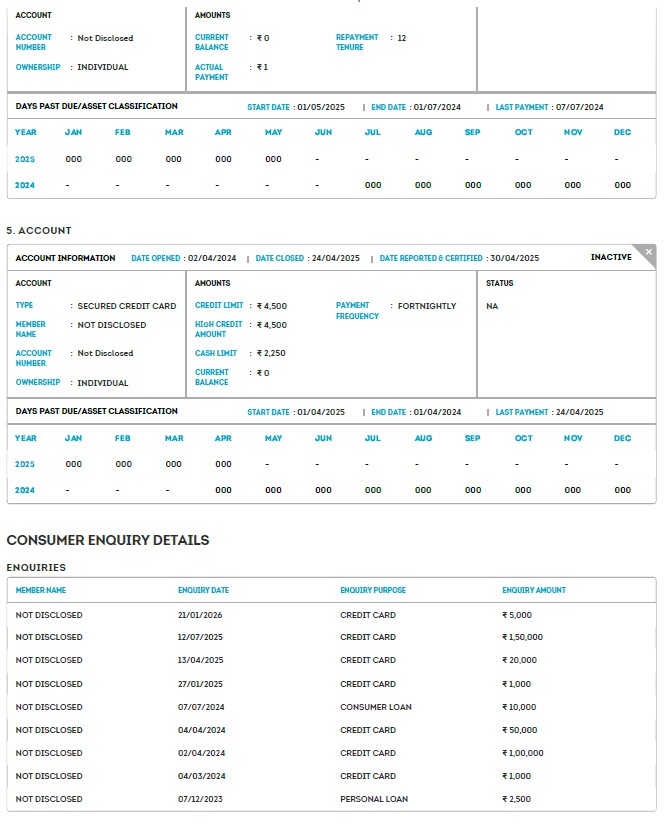This screenshot has height=836, width=665.
Task: Click the Personal Loan enquiry purpose
Action: click(x=374, y=799)
